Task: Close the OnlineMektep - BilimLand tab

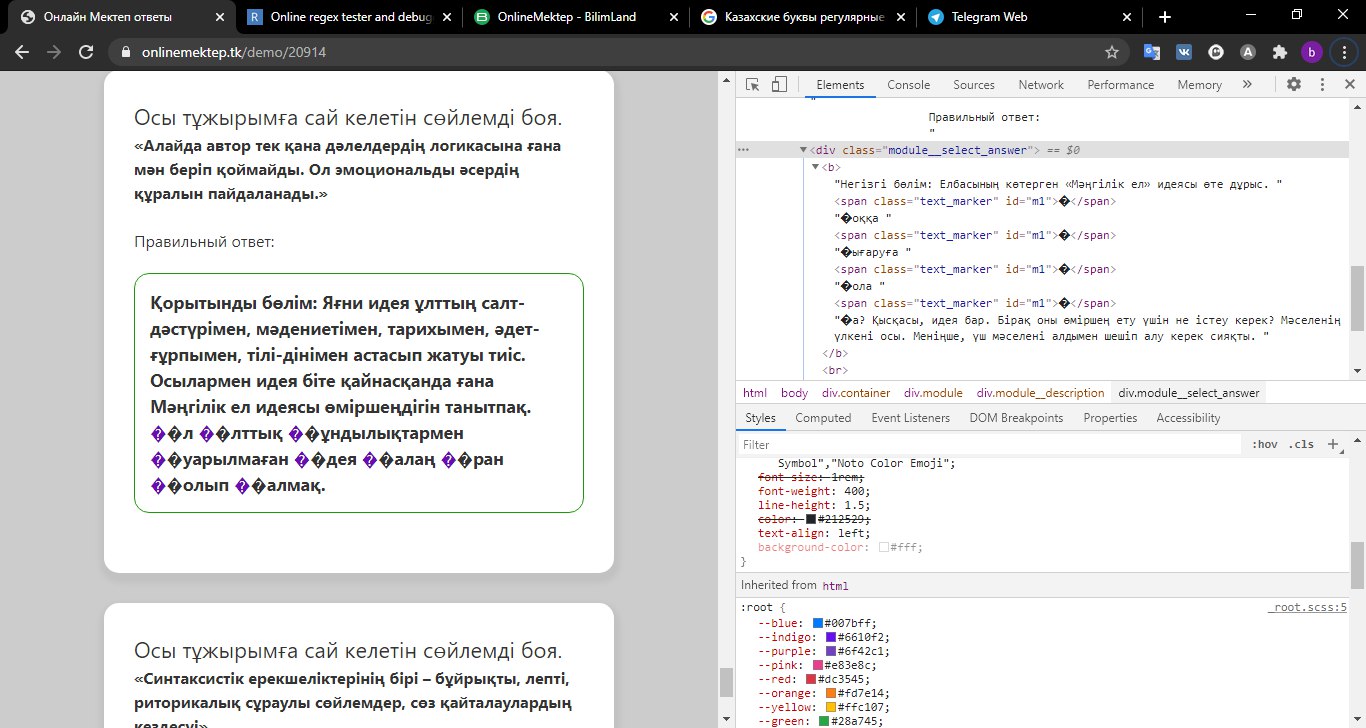Action: click(673, 17)
